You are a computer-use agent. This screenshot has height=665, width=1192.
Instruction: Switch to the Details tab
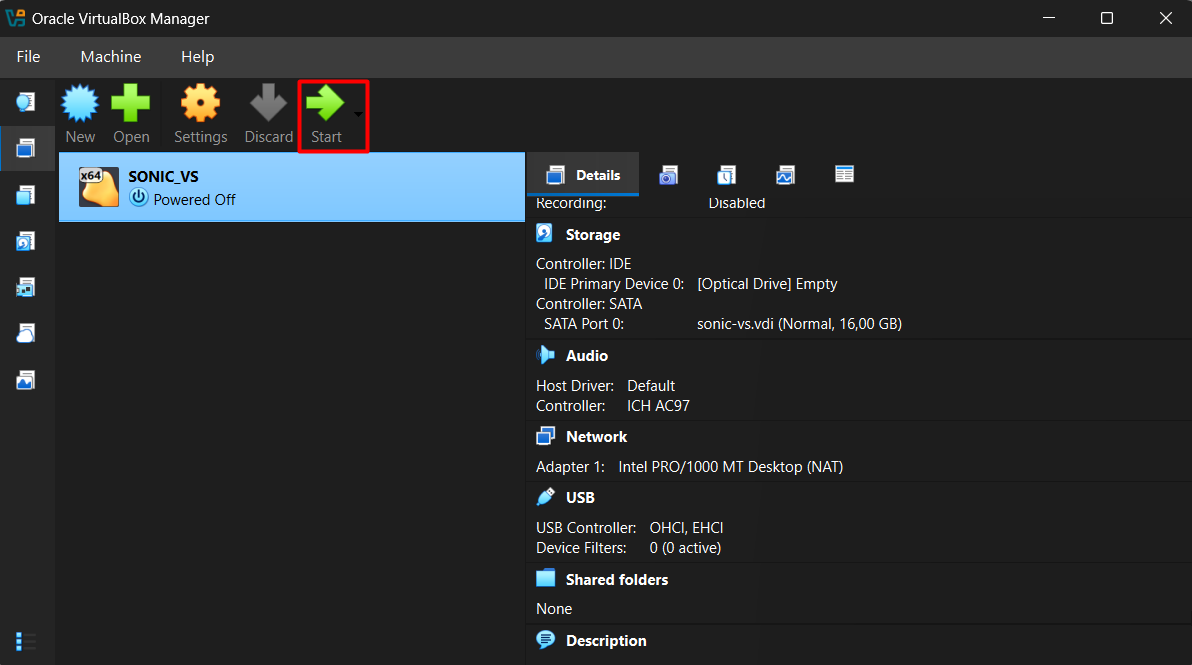582,175
